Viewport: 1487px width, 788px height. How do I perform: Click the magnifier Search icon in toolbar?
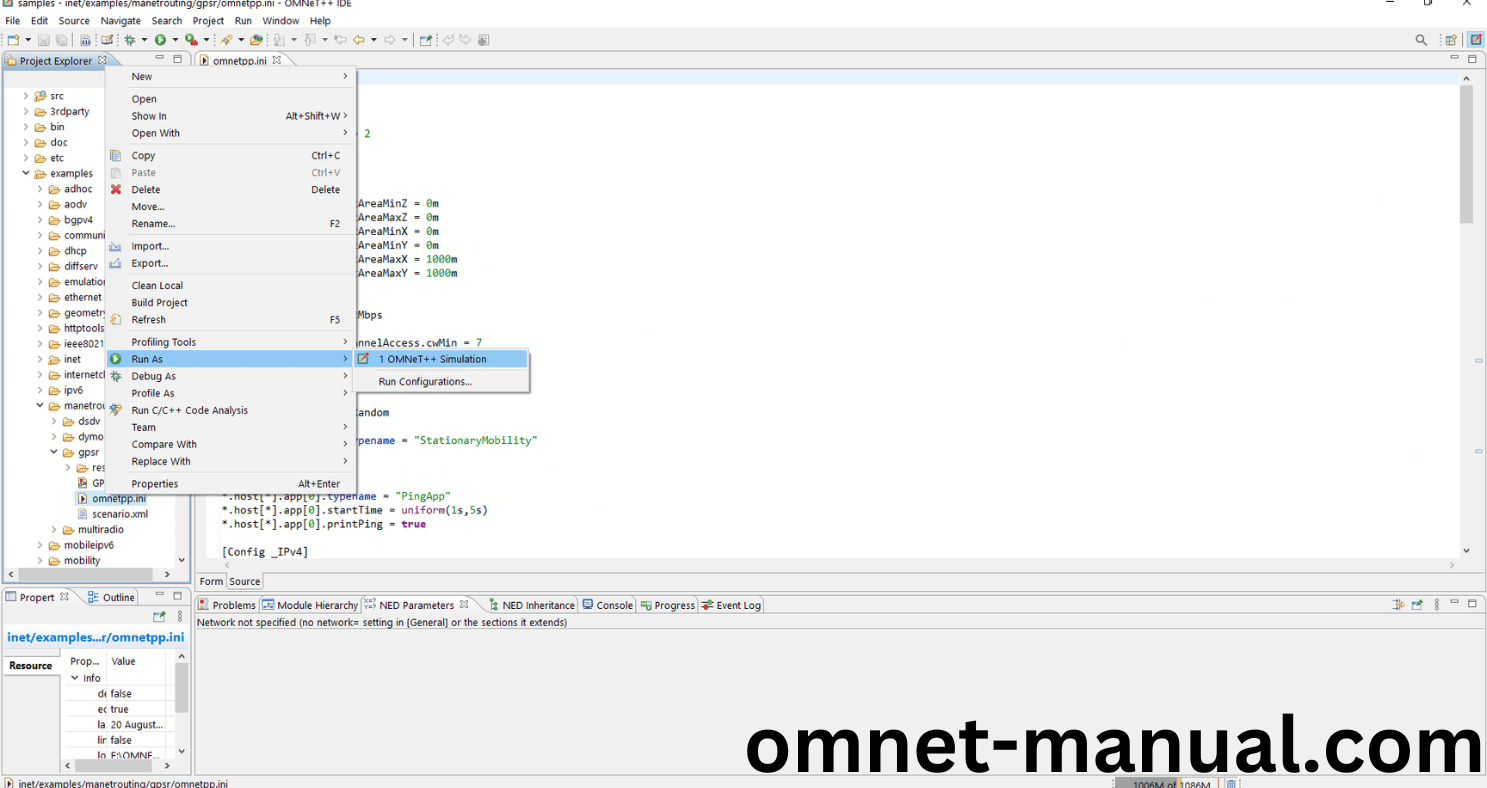point(1421,40)
